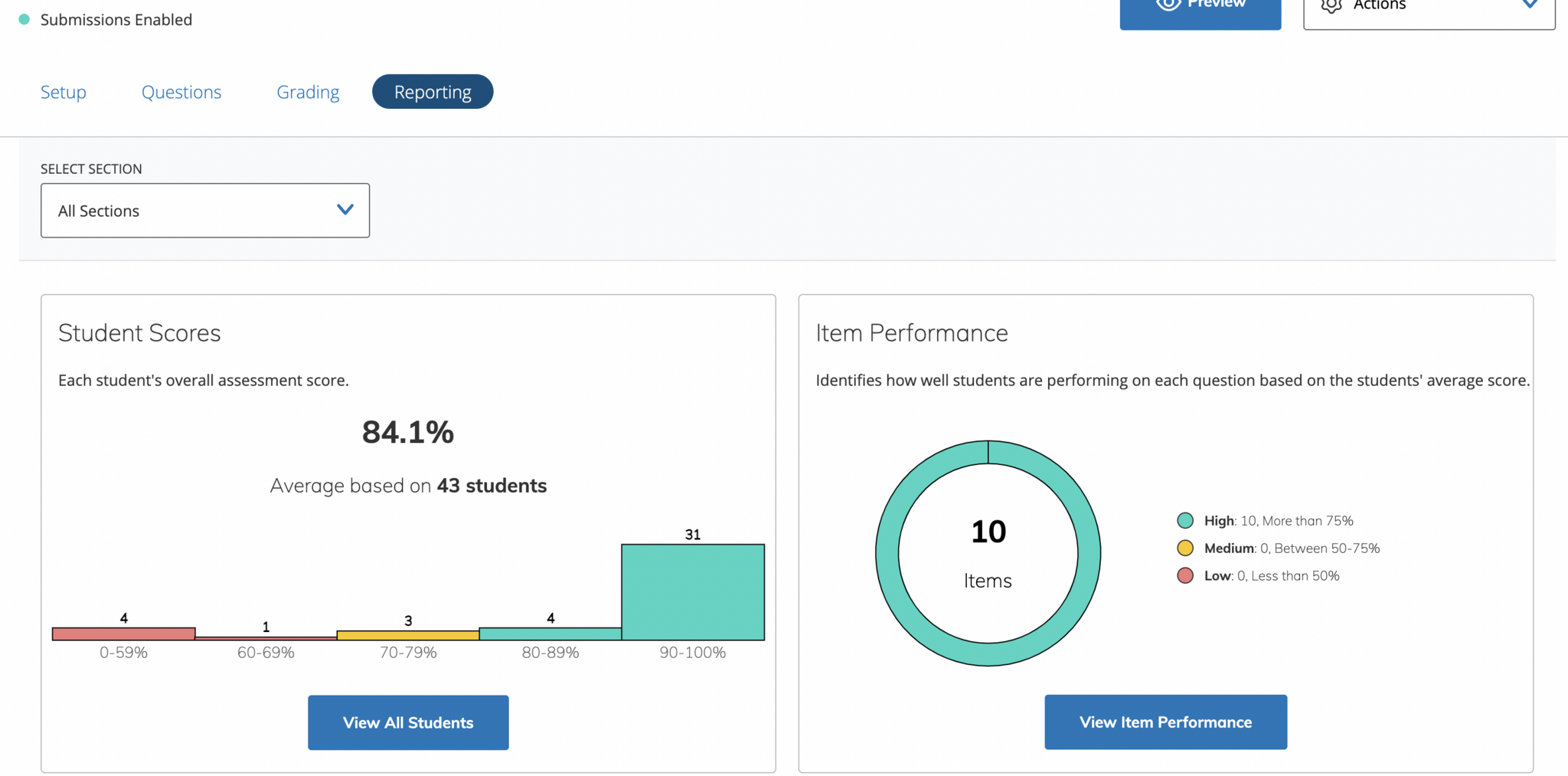This screenshot has width=1568, height=776.
Task: Click the gear icon beside Actions
Action: pyautogui.click(x=1331, y=6)
